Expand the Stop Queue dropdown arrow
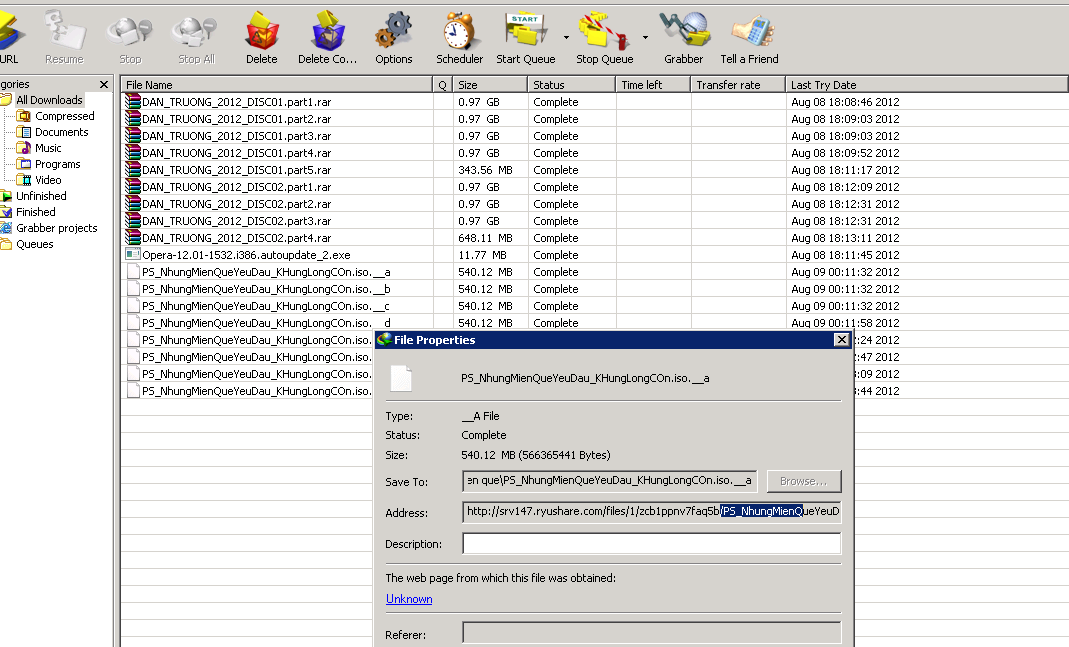Screen dimensions: 1069x647 [x=645, y=37]
